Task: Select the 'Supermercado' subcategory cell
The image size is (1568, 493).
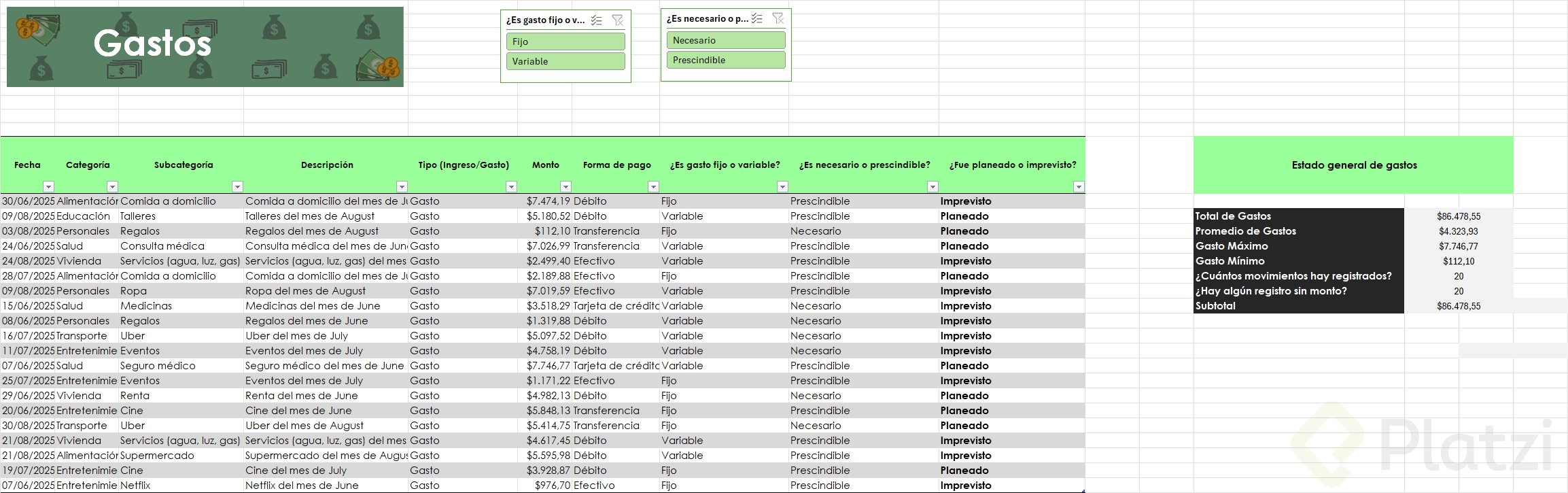Action: (x=181, y=456)
